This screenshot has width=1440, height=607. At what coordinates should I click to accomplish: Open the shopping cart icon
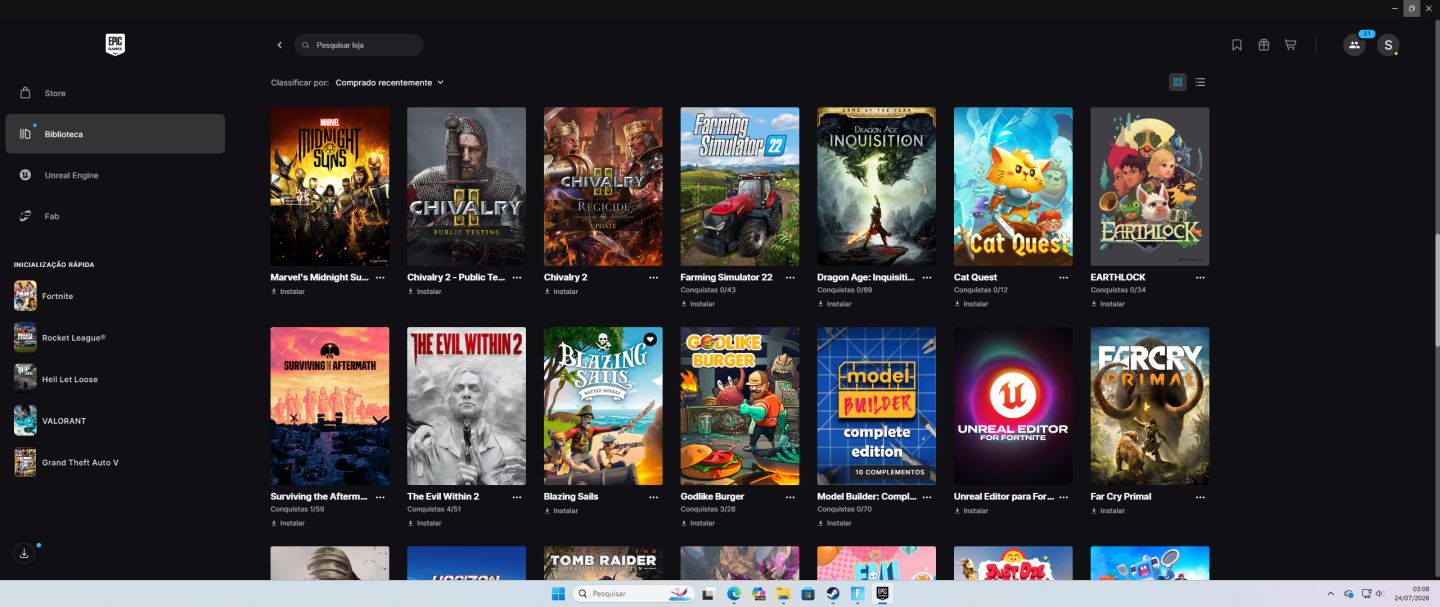pyautogui.click(x=1290, y=45)
